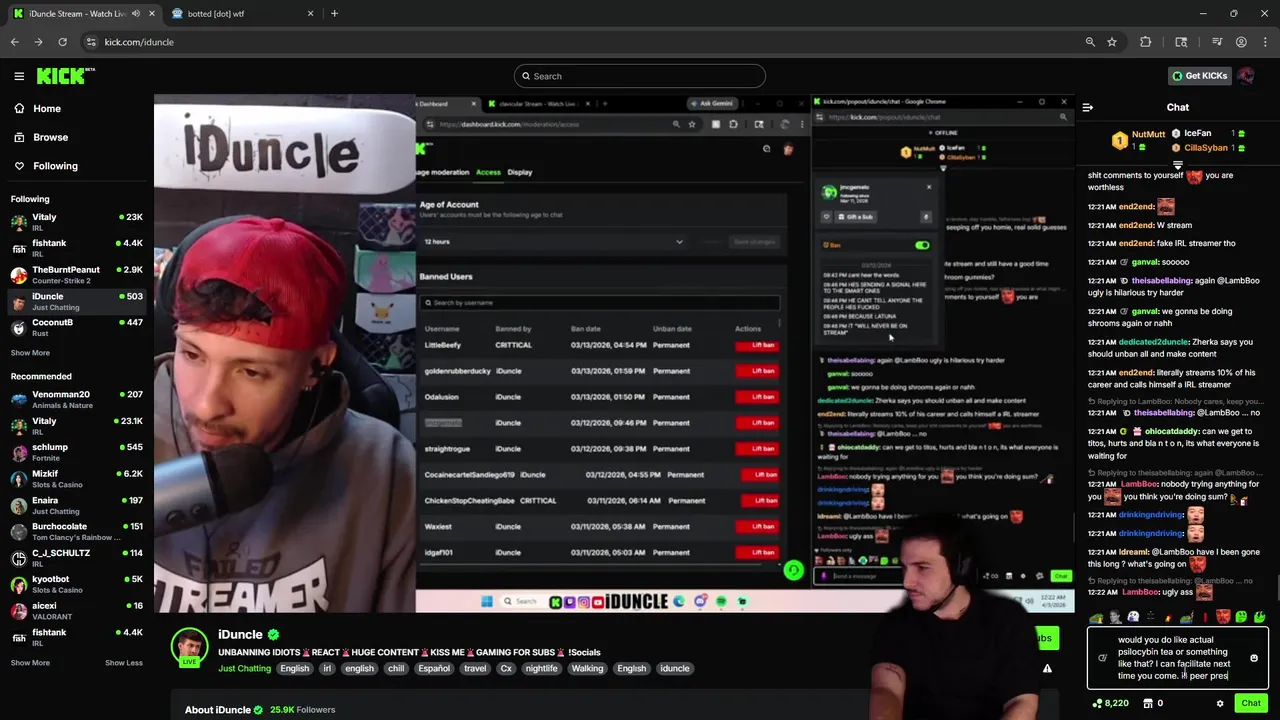Expand Show More under Recommended
The width and height of the screenshot is (1280, 720).
coord(30,663)
